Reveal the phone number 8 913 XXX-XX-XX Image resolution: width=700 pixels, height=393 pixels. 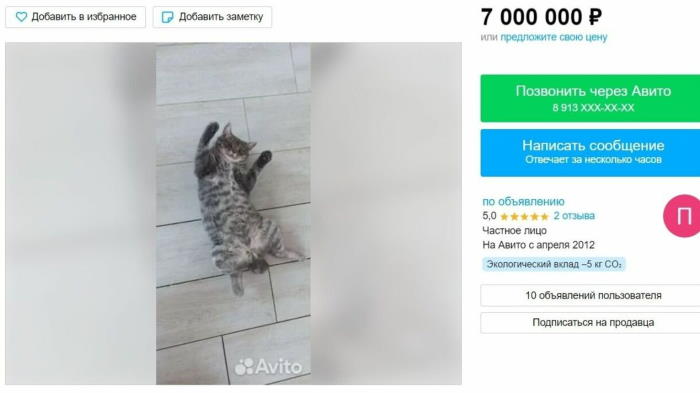[x=593, y=108]
